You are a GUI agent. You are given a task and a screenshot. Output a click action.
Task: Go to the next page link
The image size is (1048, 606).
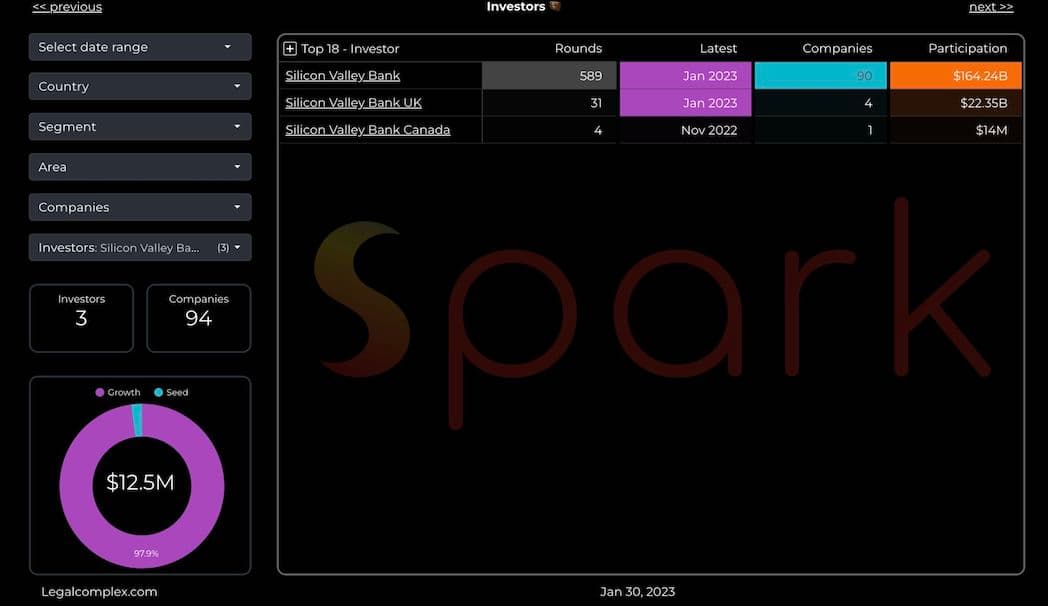click(990, 7)
